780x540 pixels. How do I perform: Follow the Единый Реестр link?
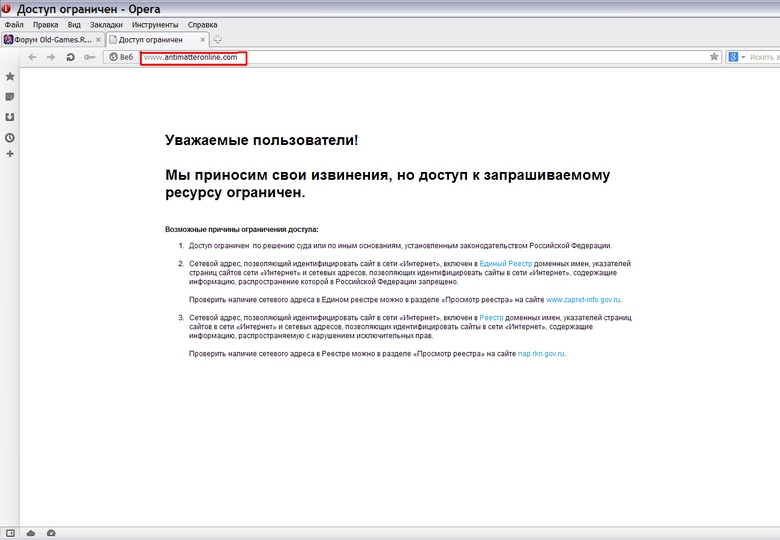click(505, 264)
